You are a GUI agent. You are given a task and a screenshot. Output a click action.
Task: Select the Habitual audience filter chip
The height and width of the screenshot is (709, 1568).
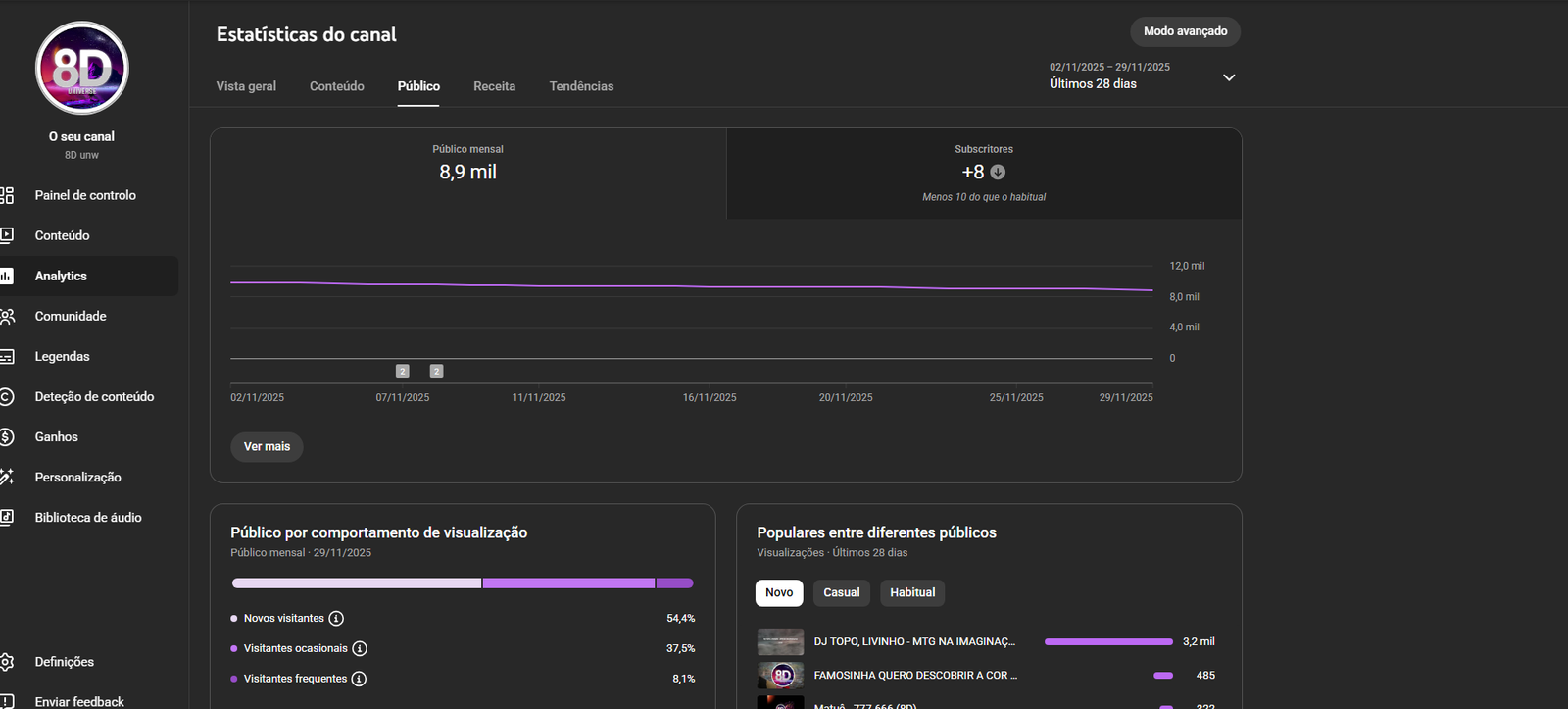tap(912, 593)
